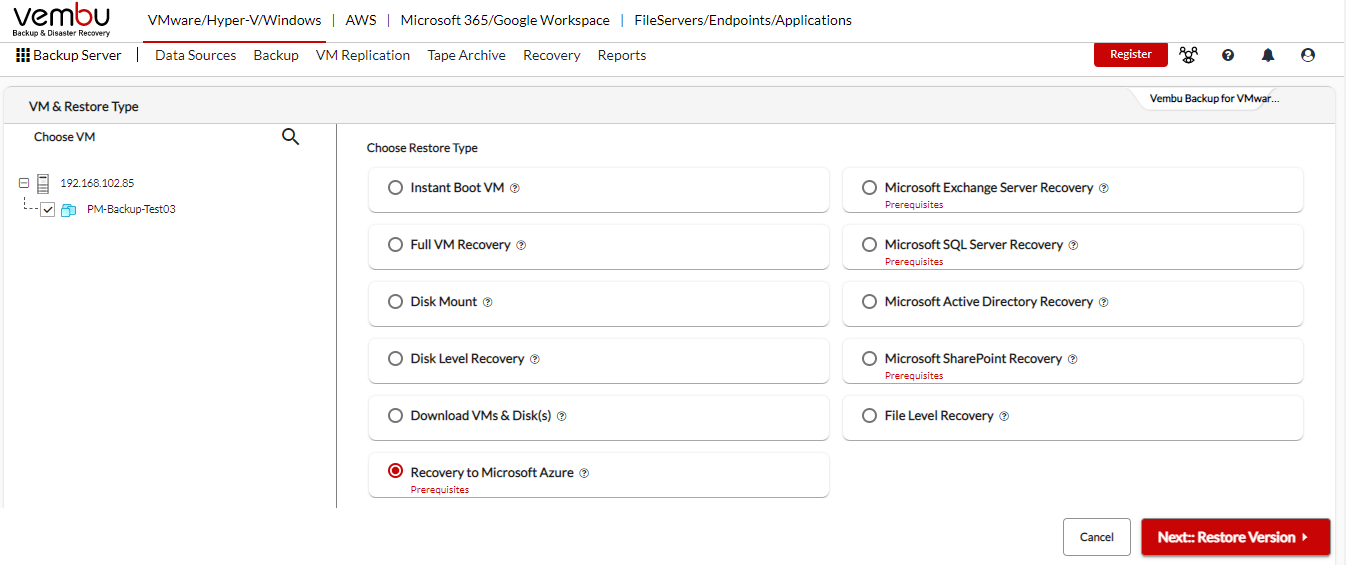The image size is (1346, 565).
Task: Click the search icon beside Choose VM
Action: point(291,137)
